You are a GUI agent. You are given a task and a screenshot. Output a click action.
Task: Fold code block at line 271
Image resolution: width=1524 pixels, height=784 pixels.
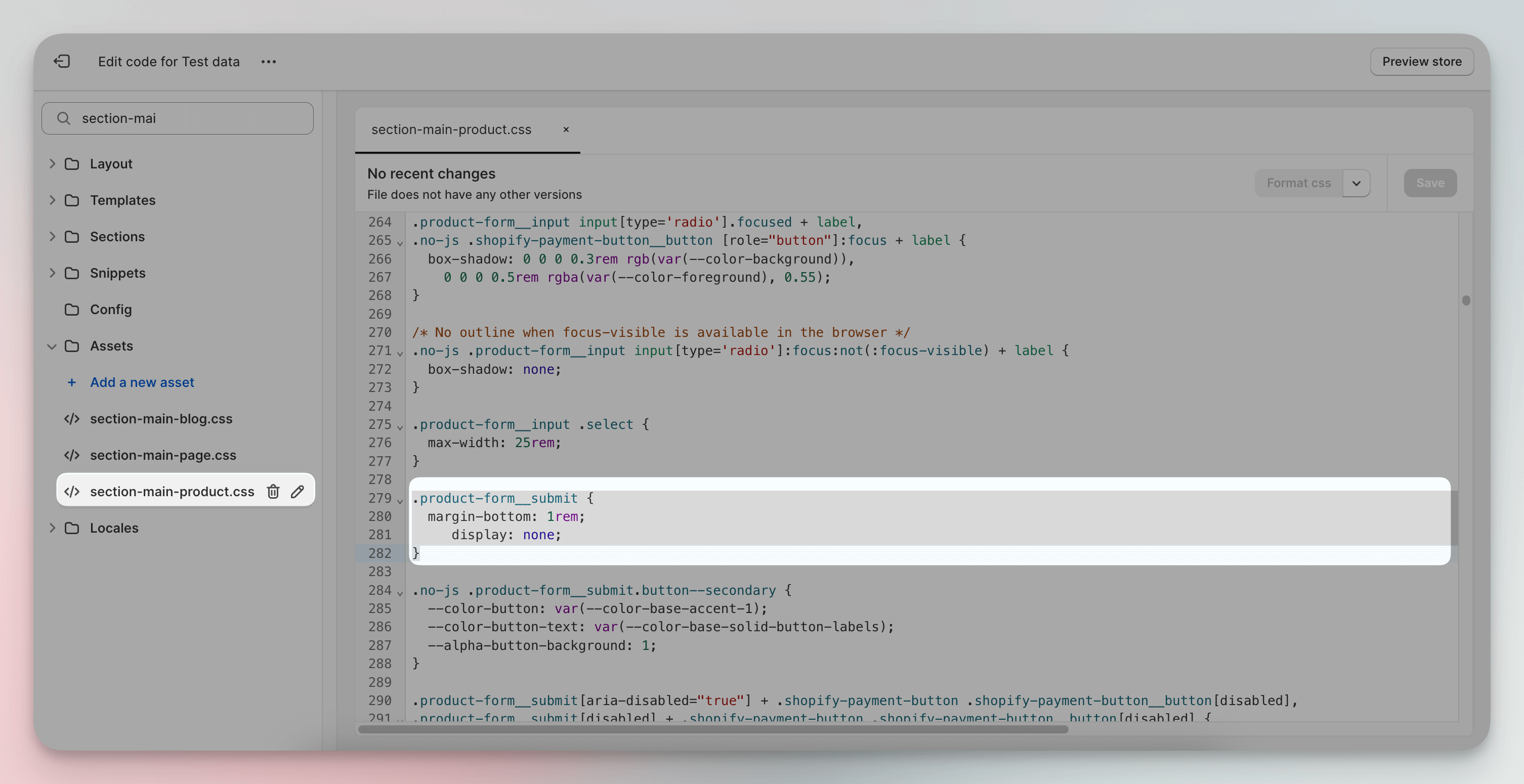400,354
